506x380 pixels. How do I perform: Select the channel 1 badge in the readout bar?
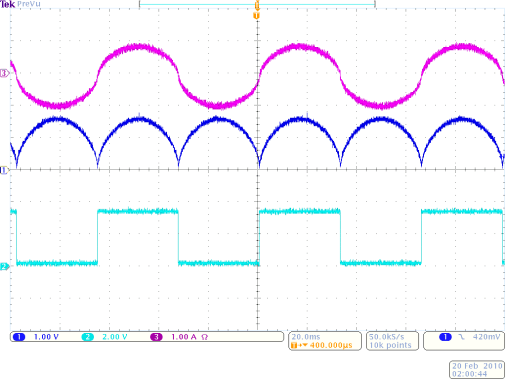click(x=19, y=337)
